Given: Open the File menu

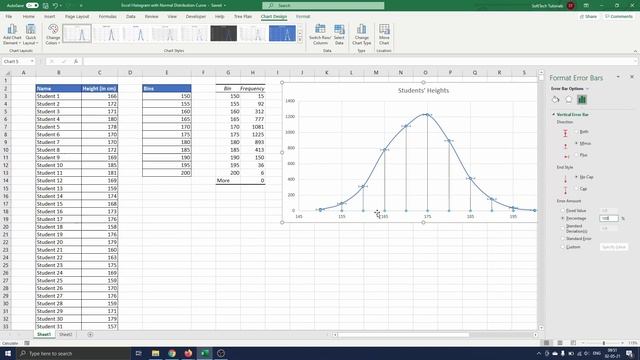Looking at the screenshot, I should tap(9, 16).
